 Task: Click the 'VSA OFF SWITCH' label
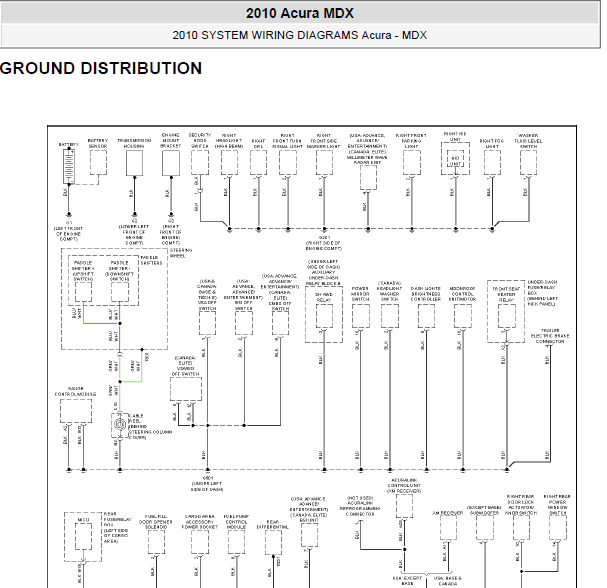[207, 305]
